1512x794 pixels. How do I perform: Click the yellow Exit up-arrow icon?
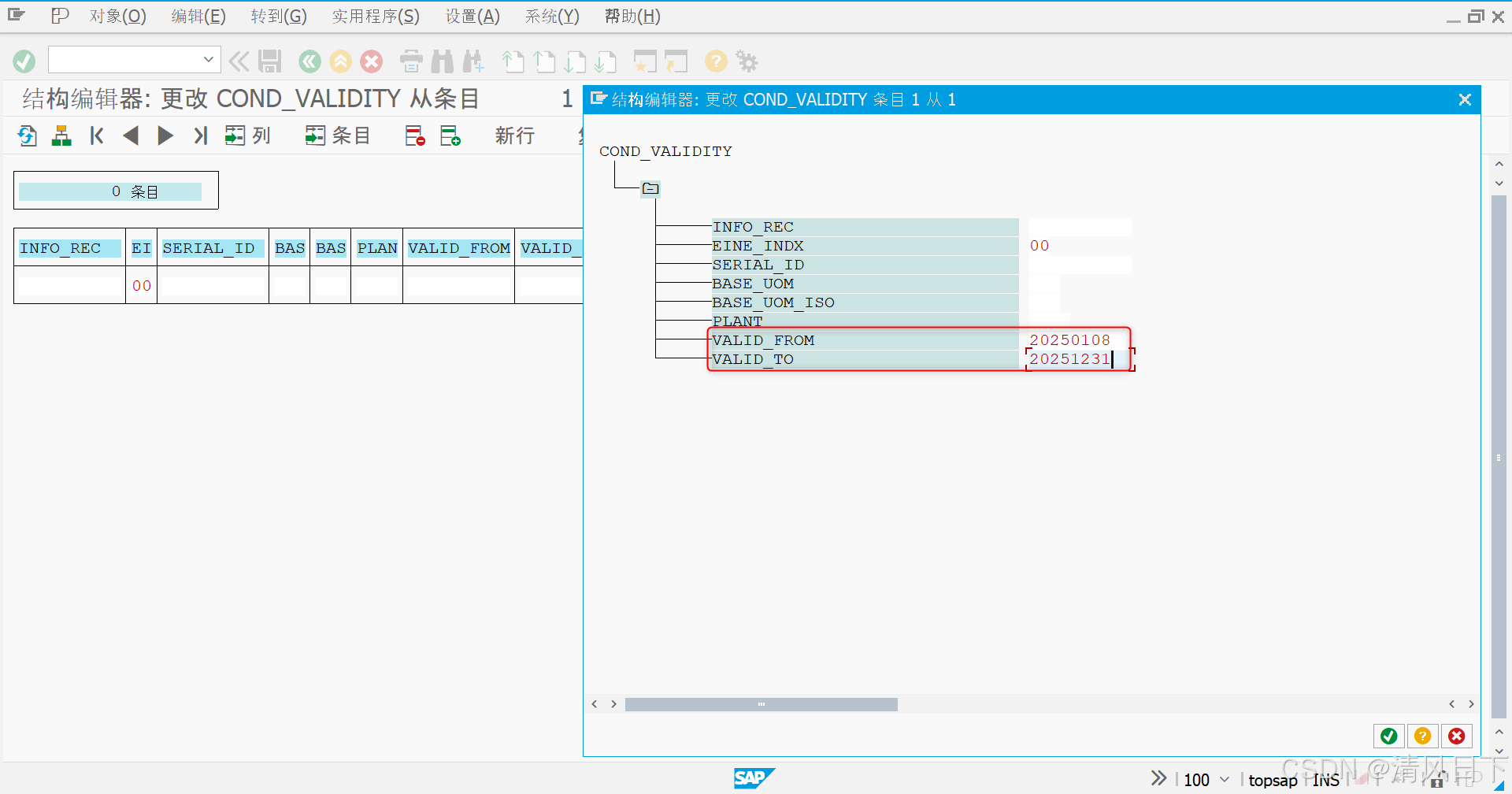[341, 61]
